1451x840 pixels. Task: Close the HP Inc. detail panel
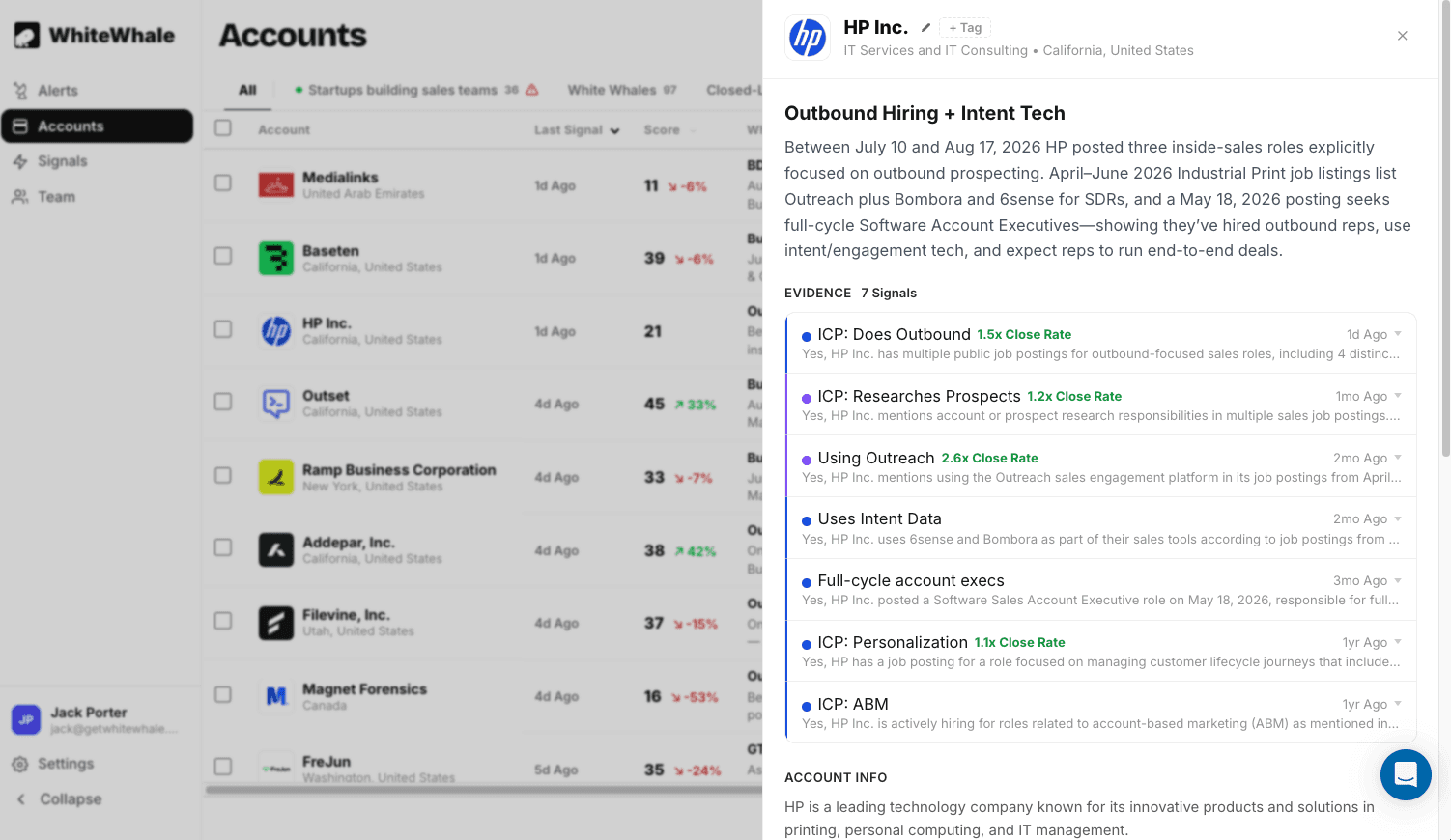tap(1402, 36)
